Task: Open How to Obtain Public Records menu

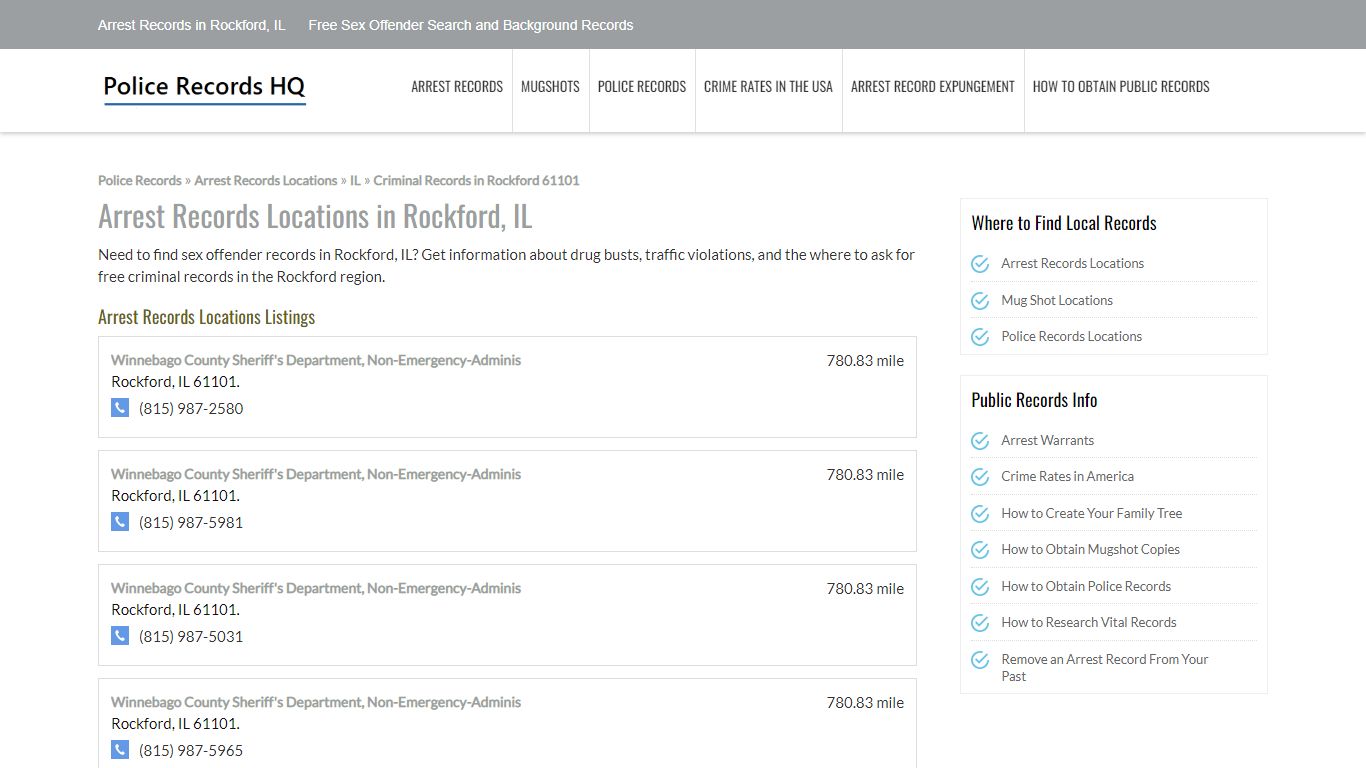Action: (x=1121, y=87)
